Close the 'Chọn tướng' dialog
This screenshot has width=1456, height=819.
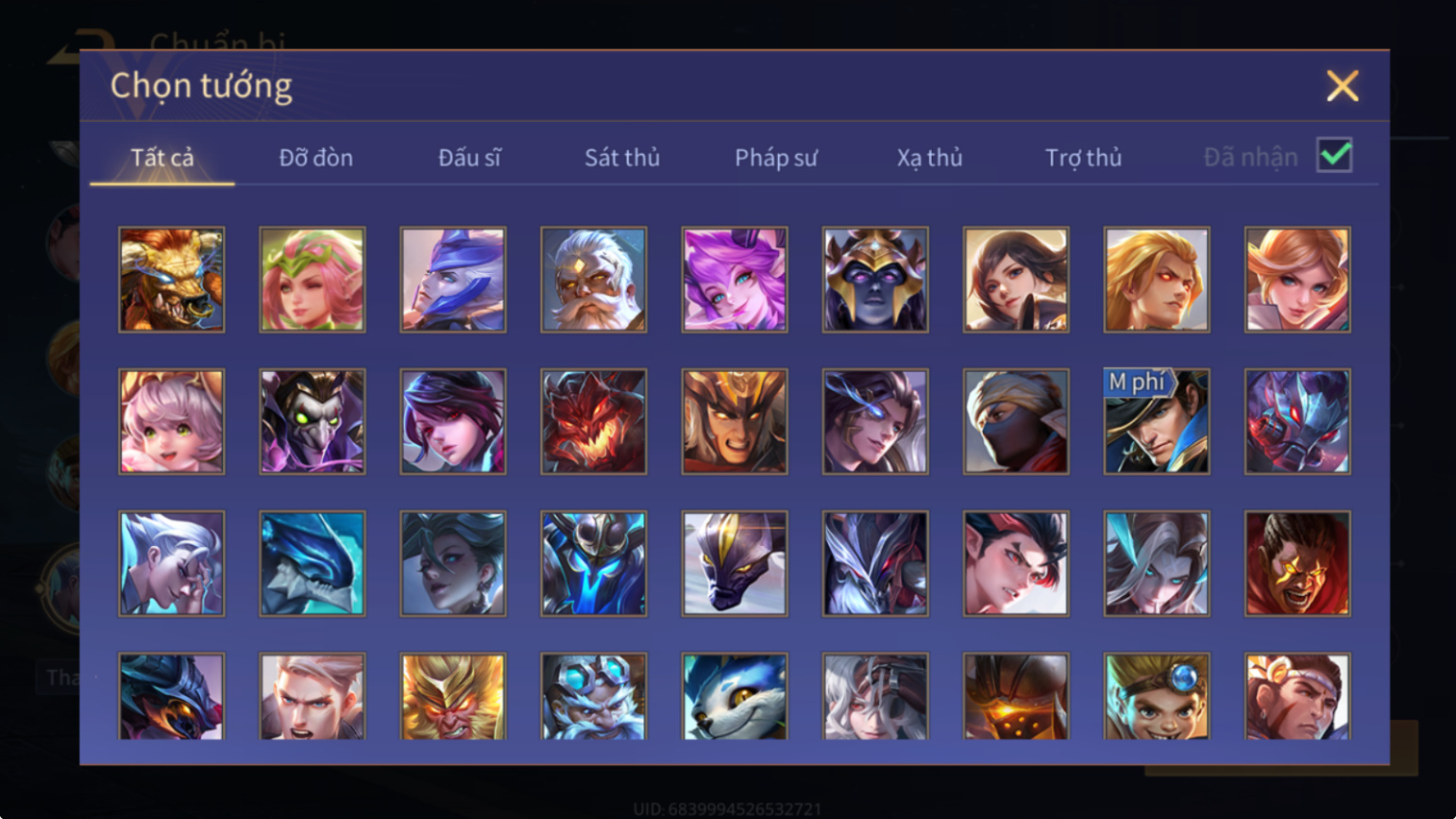click(1342, 86)
